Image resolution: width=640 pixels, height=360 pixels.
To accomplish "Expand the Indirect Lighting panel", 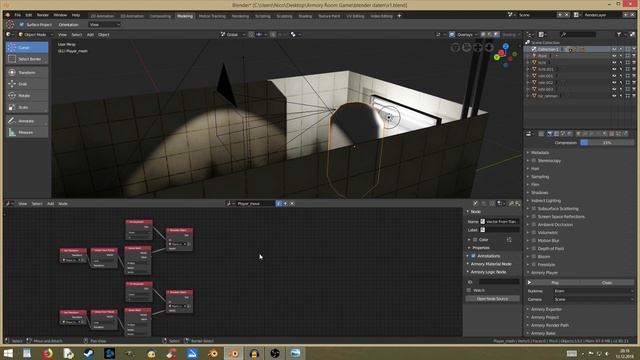I will 546,201.
